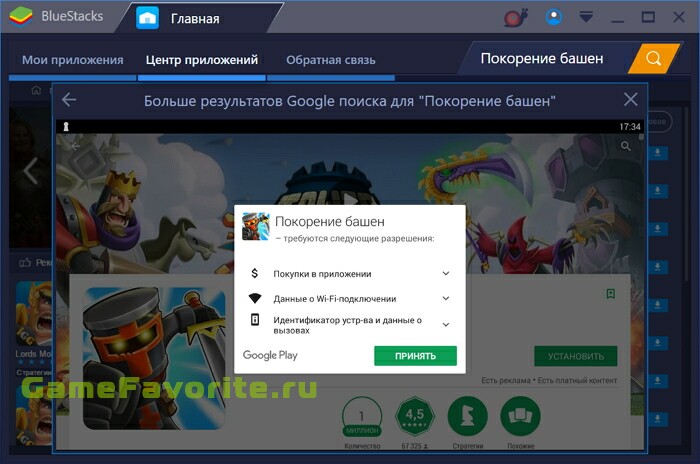Click the orange search magnifier button

click(x=654, y=59)
